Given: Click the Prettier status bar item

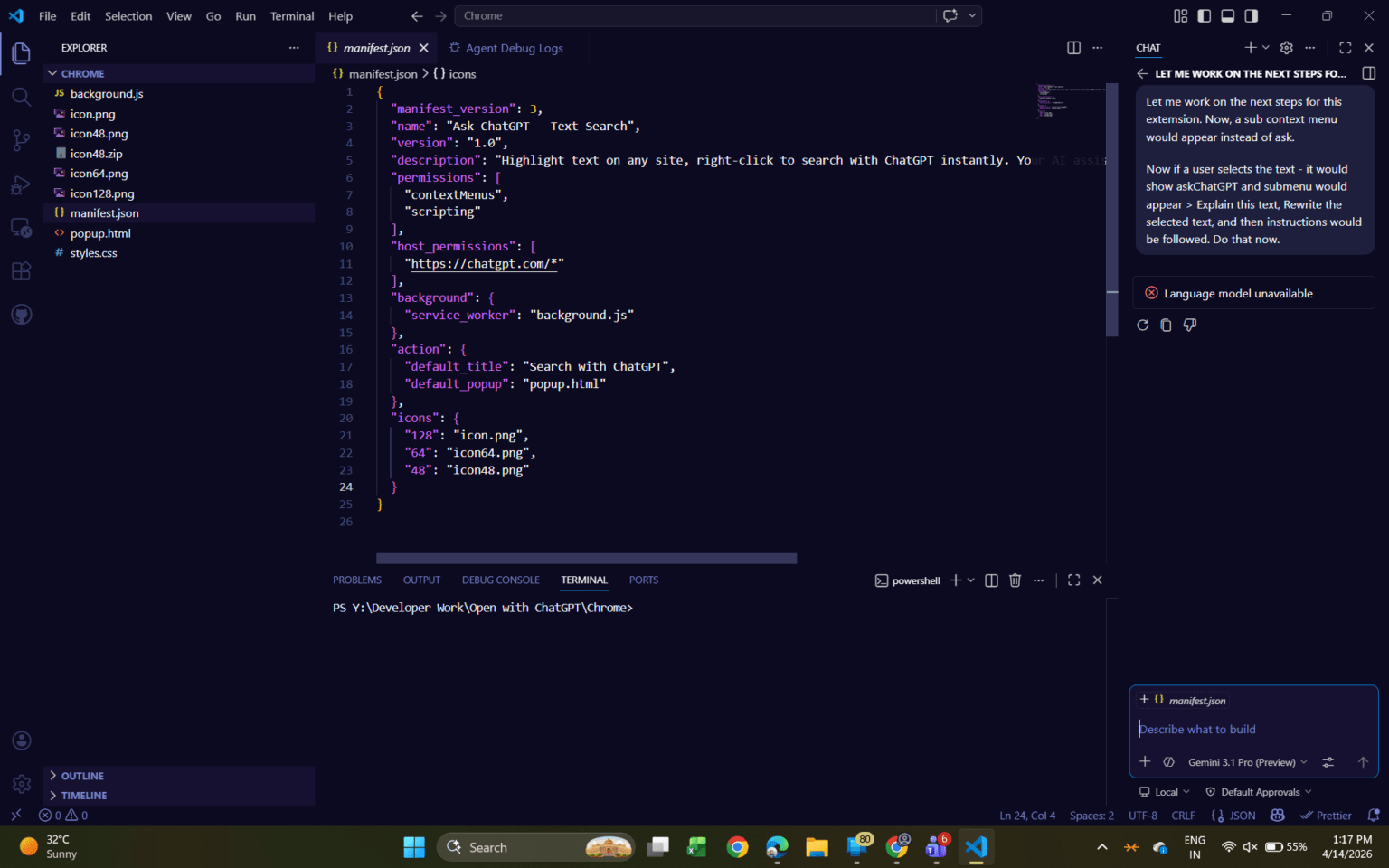Looking at the screenshot, I should pyautogui.click(x=1326, y=816).
